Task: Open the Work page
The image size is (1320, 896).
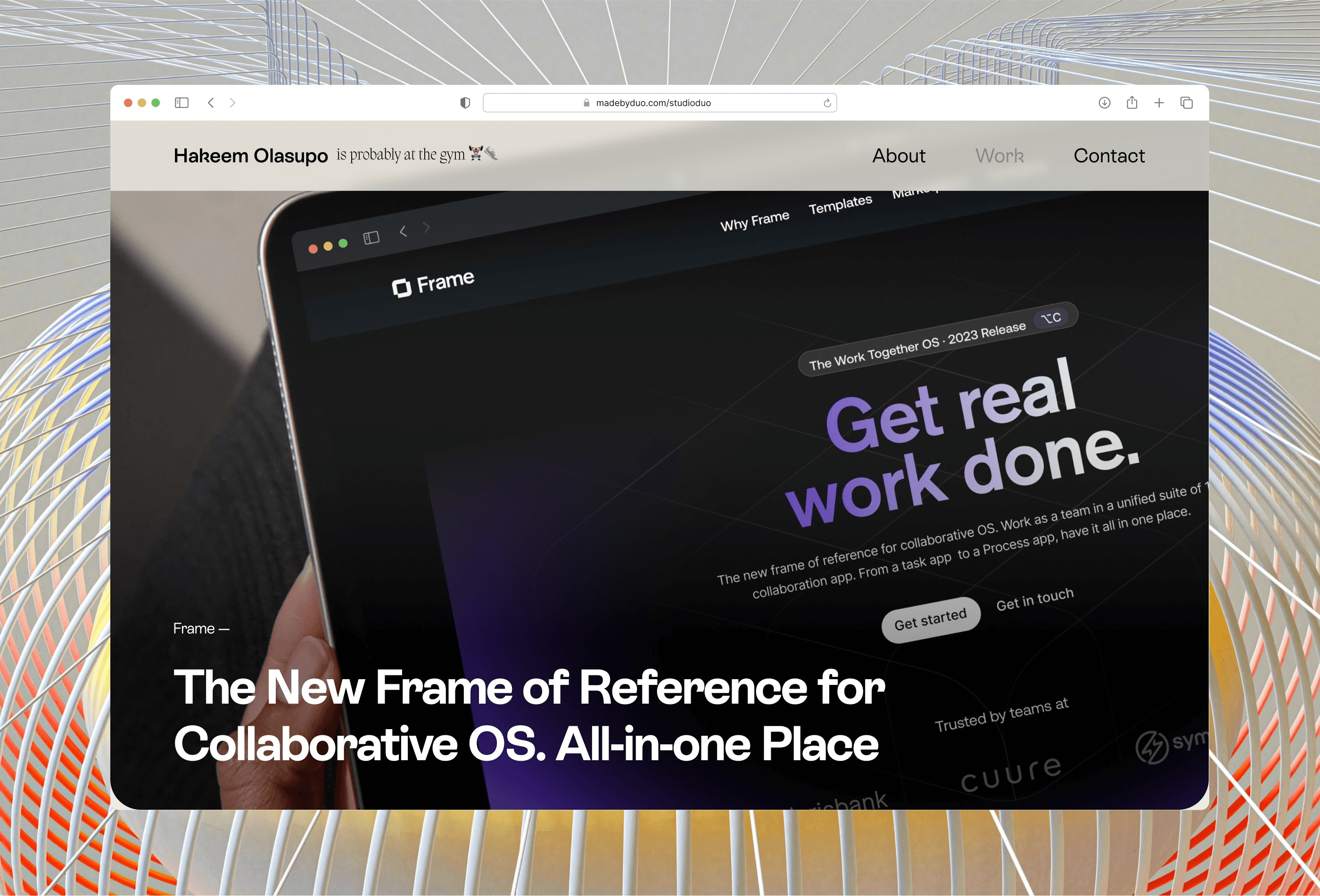Action: pyautogui.click(x=999, y=155)
